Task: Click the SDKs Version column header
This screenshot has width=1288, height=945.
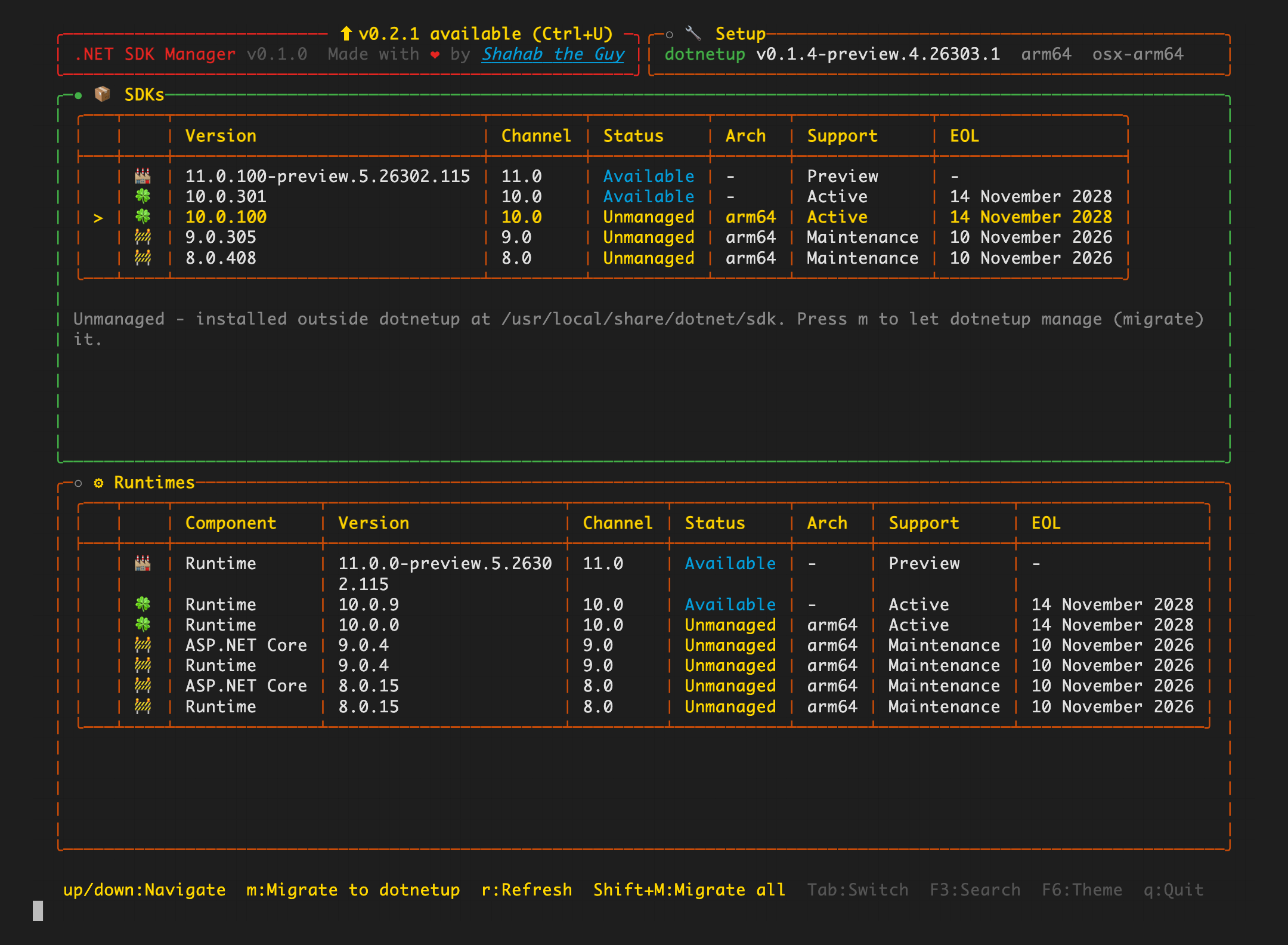Action: click(221, 135)
